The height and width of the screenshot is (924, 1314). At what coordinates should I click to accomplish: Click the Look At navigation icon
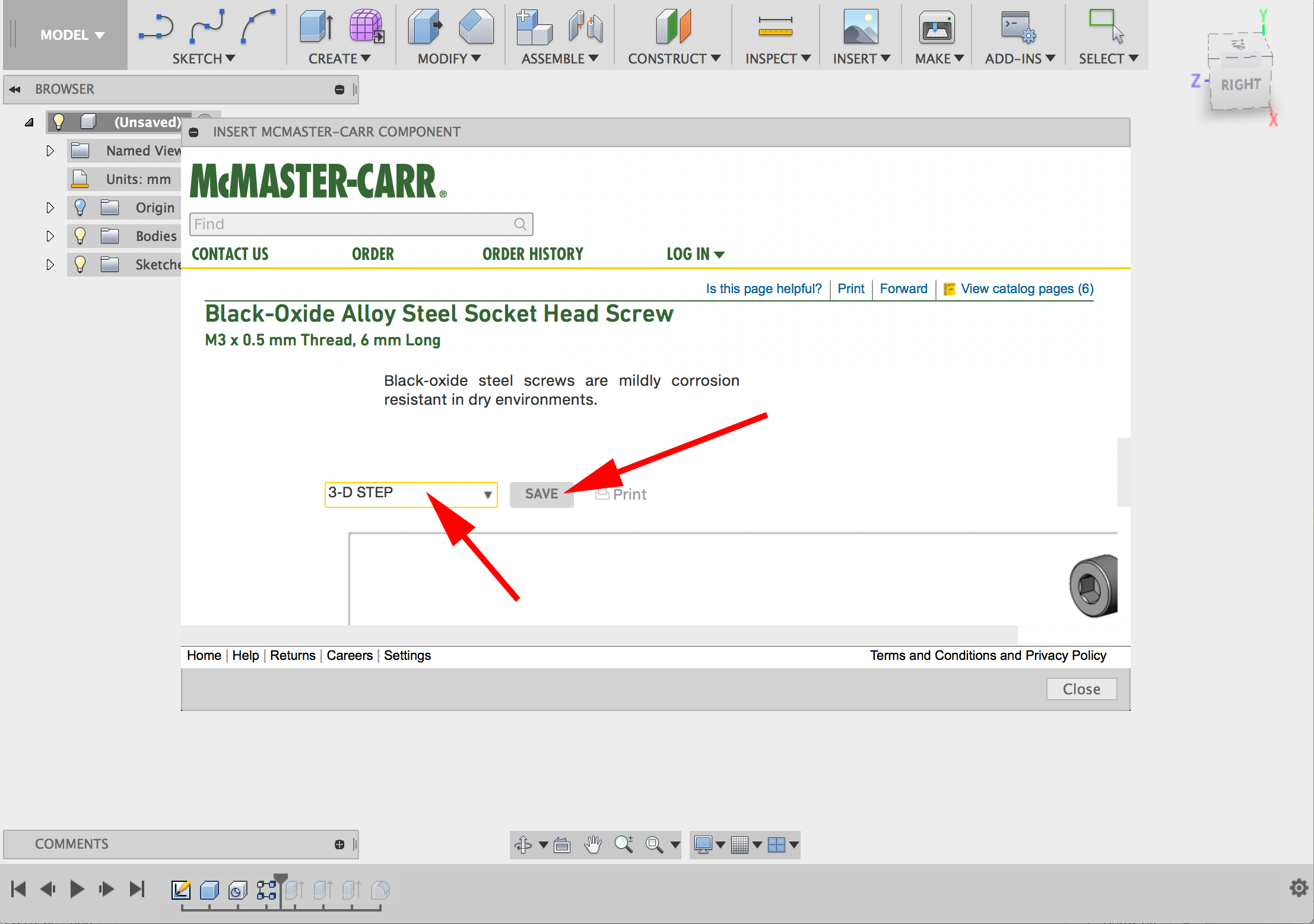[x=562, y=844]
